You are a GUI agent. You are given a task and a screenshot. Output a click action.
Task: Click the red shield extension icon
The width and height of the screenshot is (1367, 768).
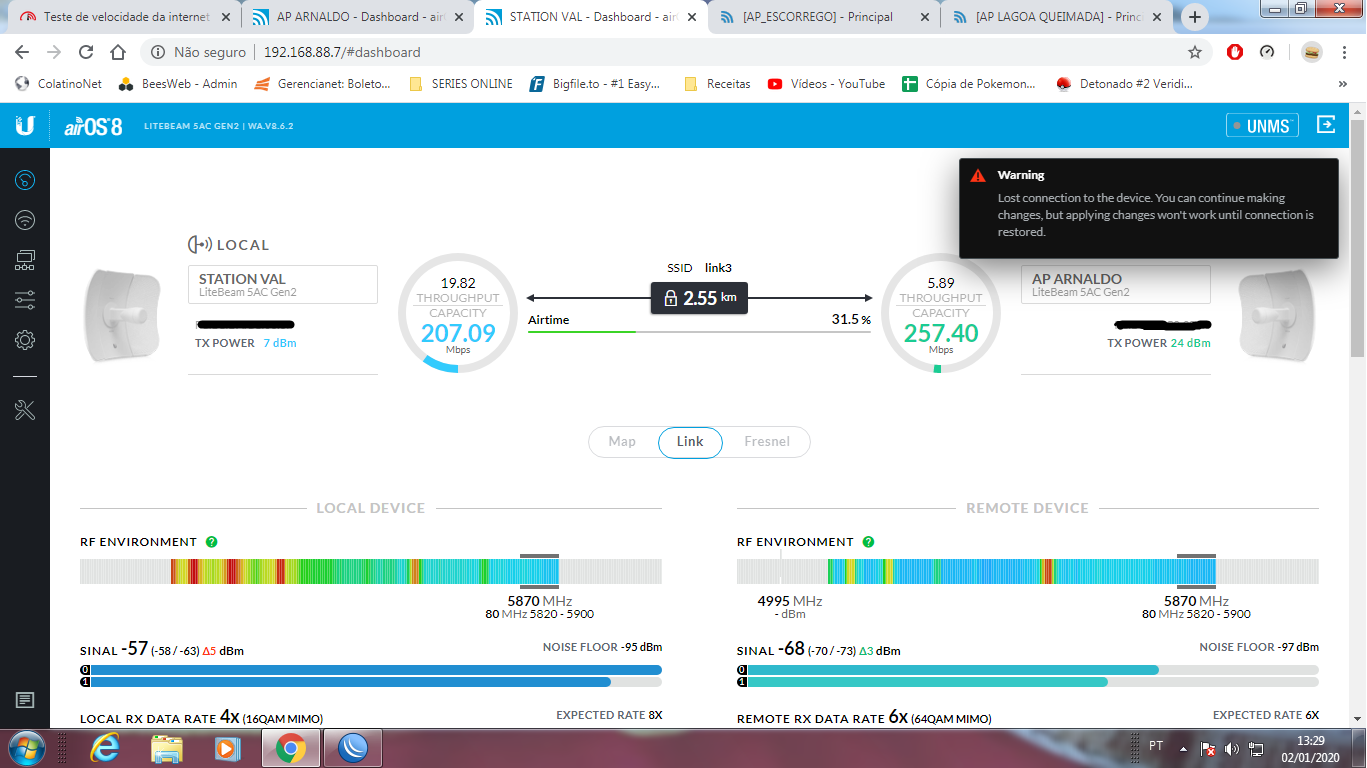coord(1235,52)
